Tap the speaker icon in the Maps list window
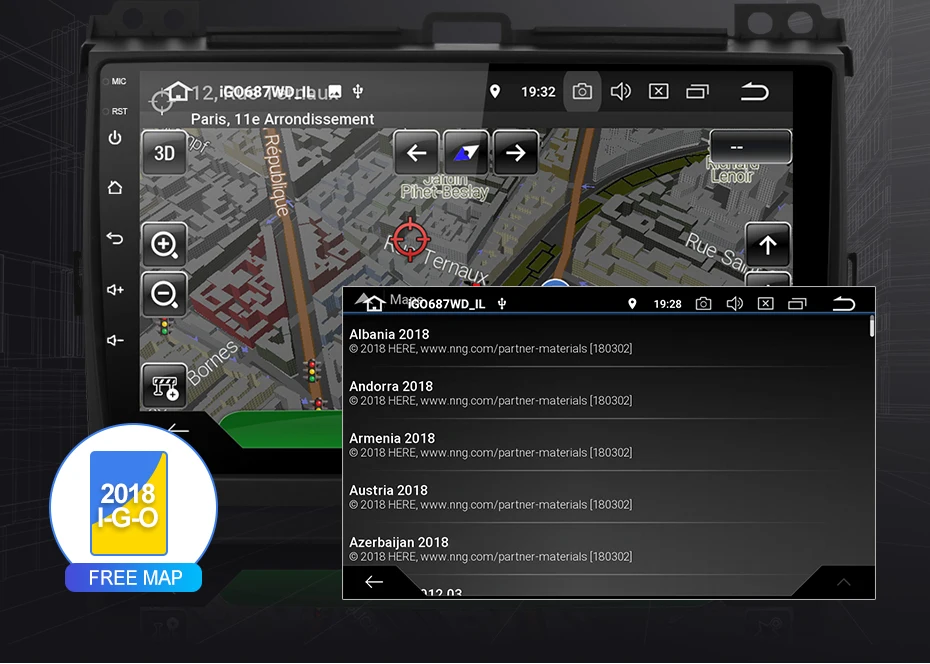 click(734, 304)
